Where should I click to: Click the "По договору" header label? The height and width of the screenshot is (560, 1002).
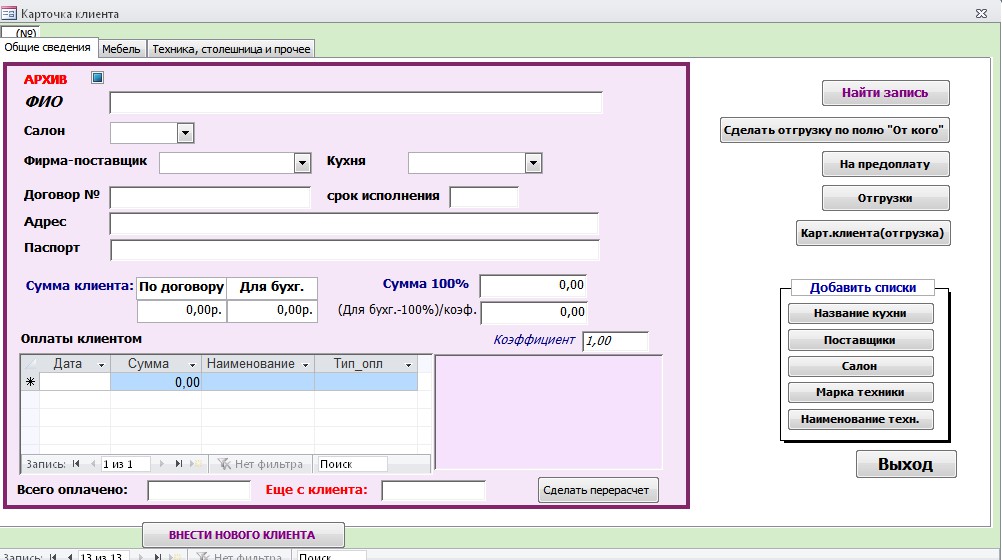181,287
